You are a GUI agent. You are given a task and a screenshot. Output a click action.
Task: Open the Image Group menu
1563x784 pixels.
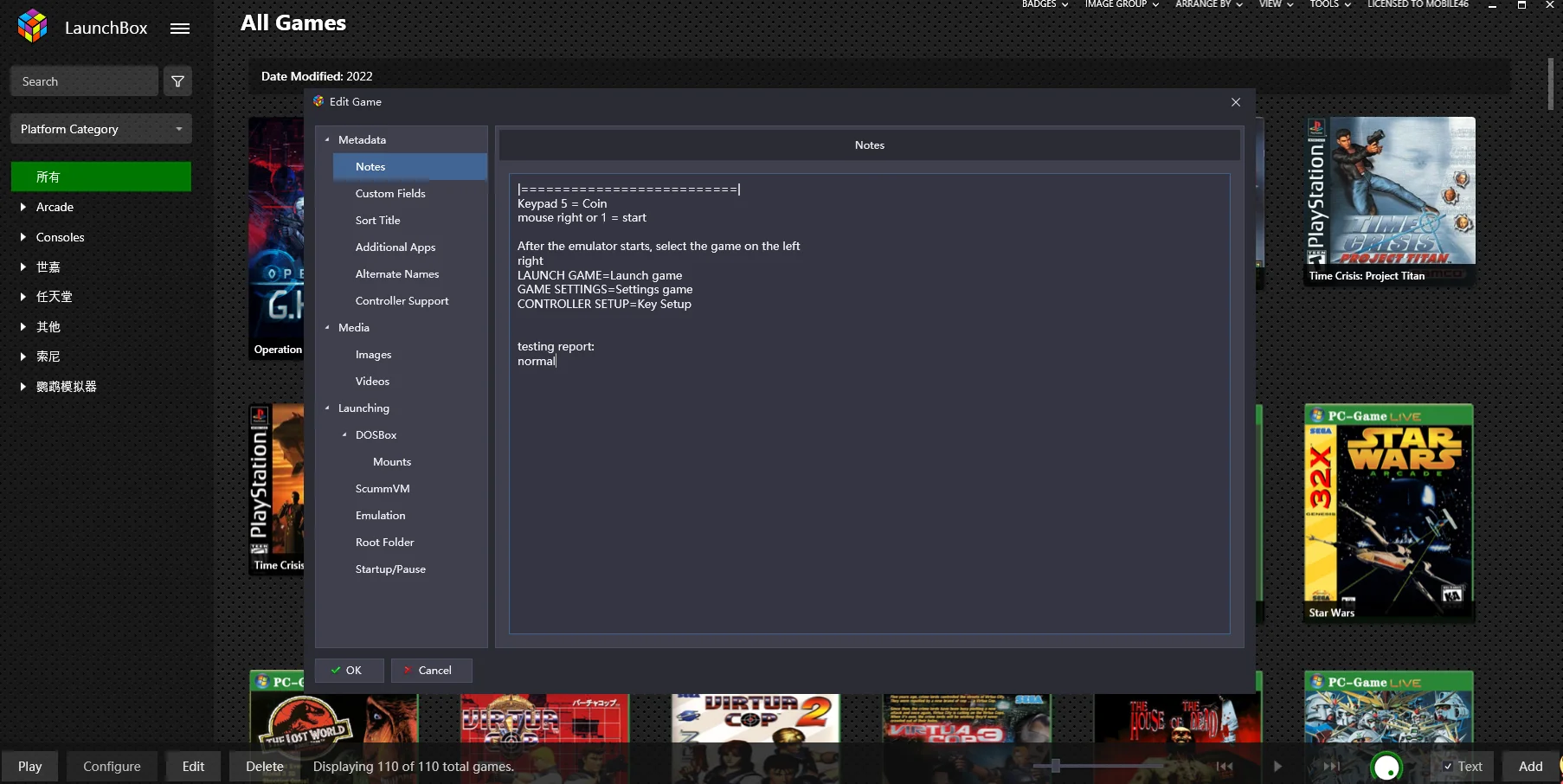(1122, 4)
